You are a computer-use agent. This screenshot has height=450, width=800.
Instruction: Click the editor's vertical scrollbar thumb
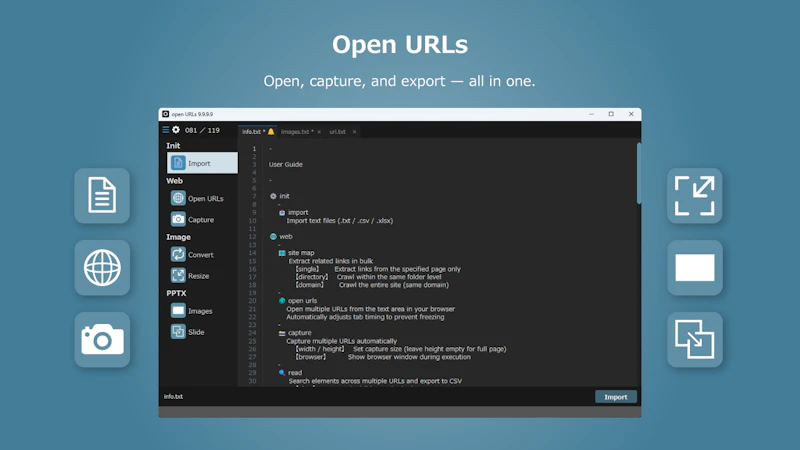point(639,173)
